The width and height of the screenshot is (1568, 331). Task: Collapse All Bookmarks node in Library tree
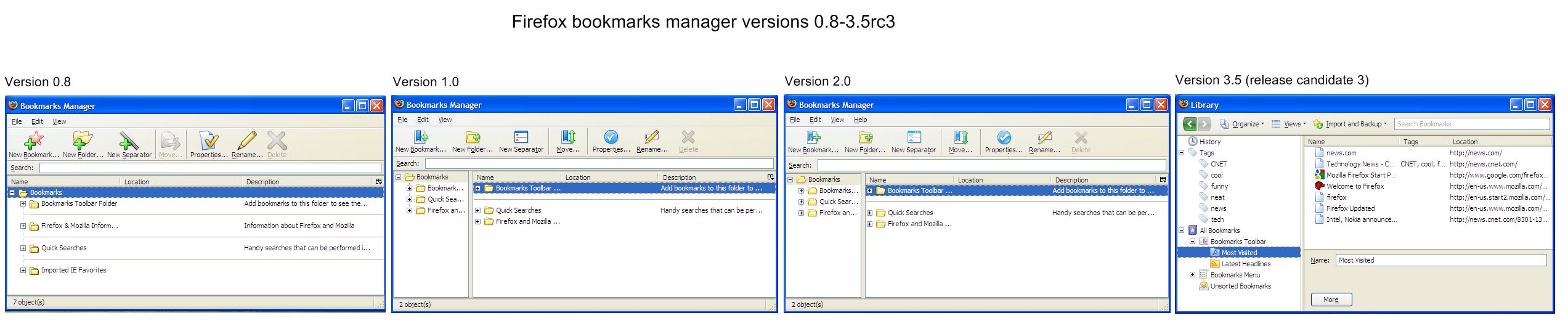1182,230
